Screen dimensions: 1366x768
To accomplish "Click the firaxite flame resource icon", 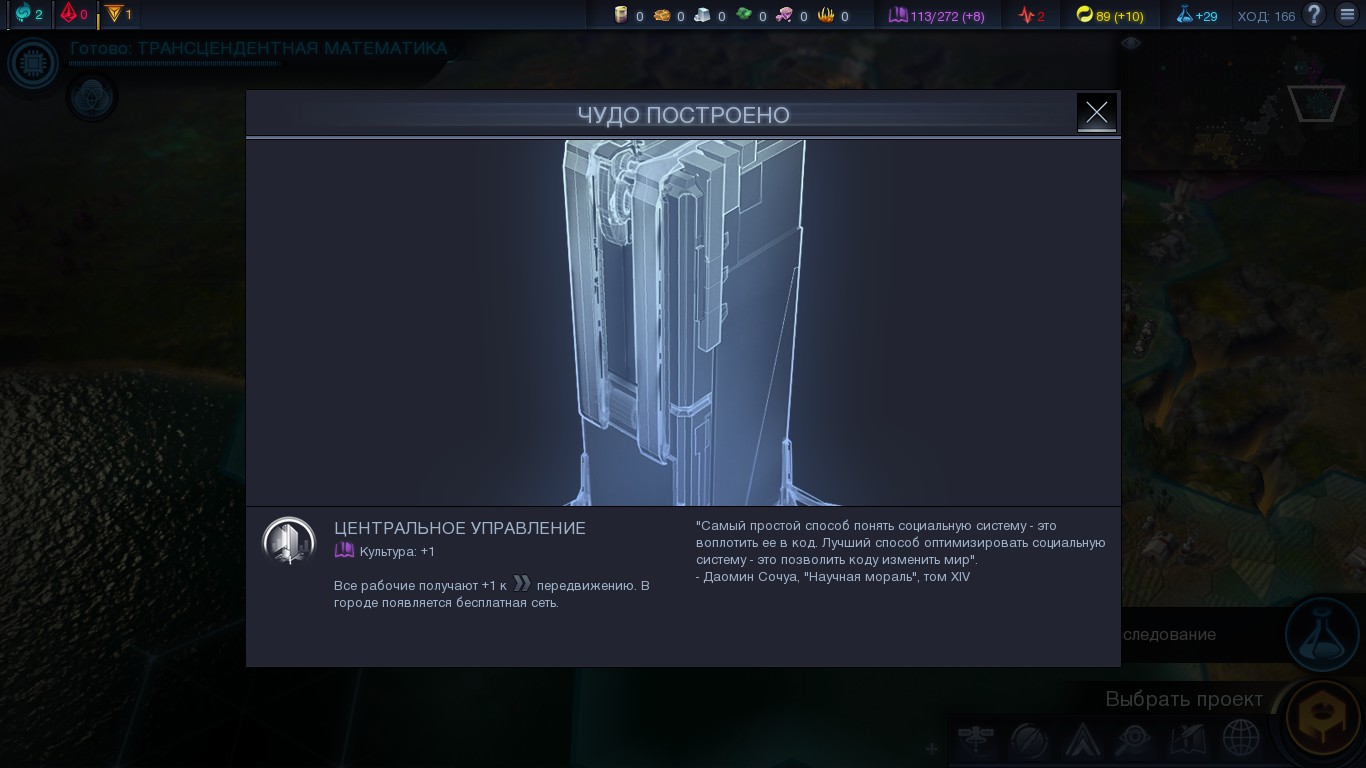I will (x=826, y=15).
